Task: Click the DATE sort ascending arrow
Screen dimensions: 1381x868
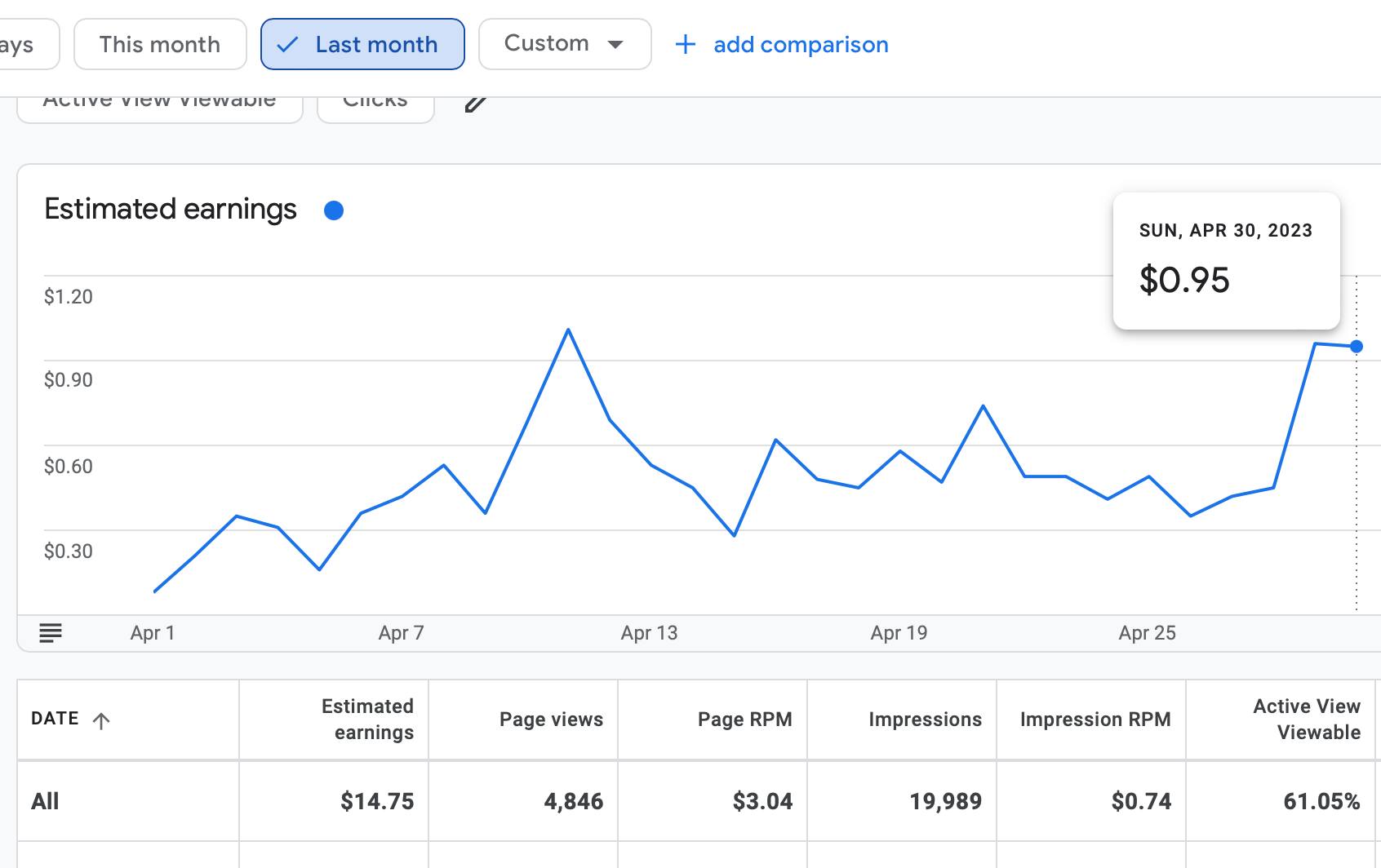Action: pyautogui.click(x=101, y=720)
